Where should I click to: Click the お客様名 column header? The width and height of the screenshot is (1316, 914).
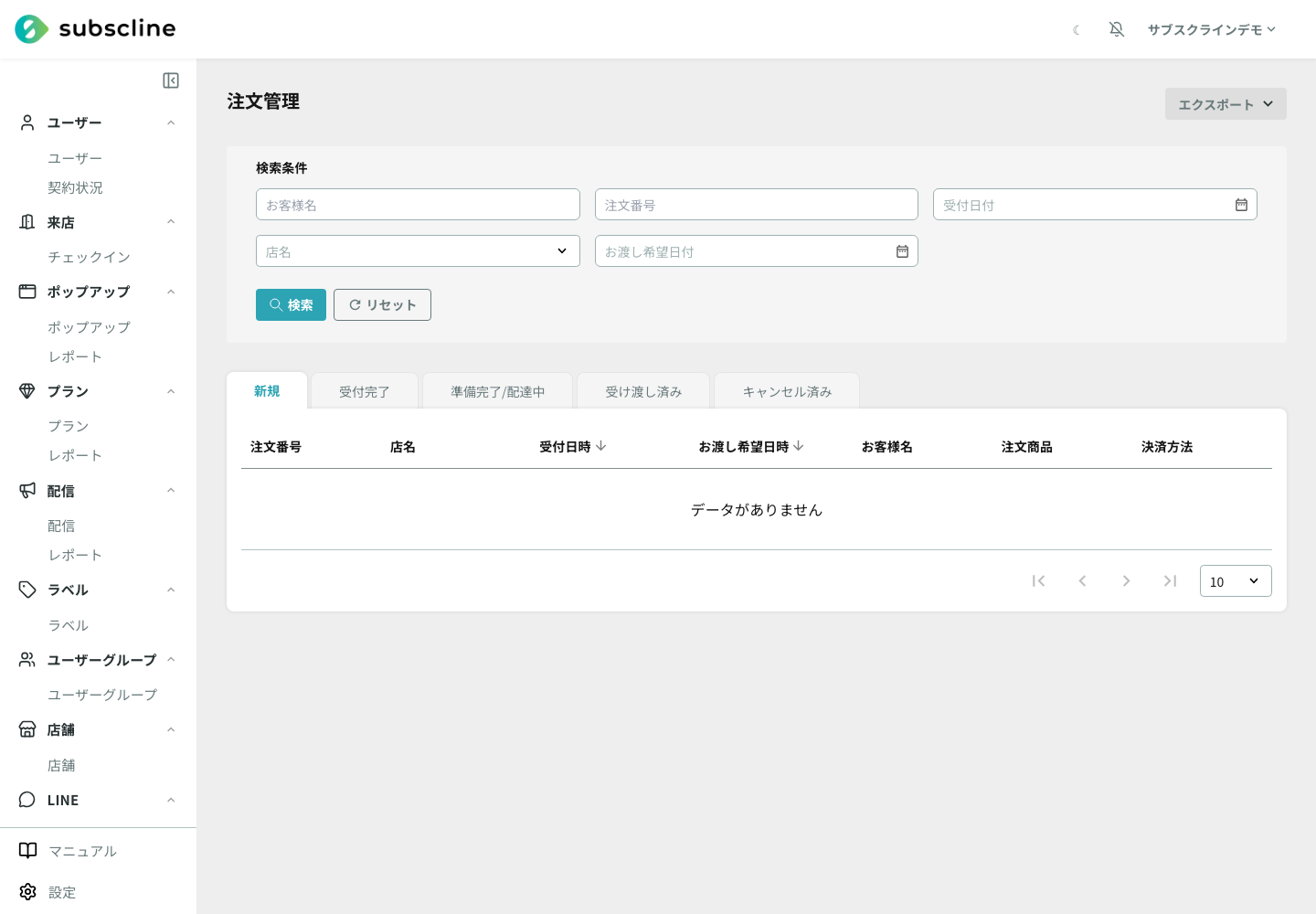point(886,447)
